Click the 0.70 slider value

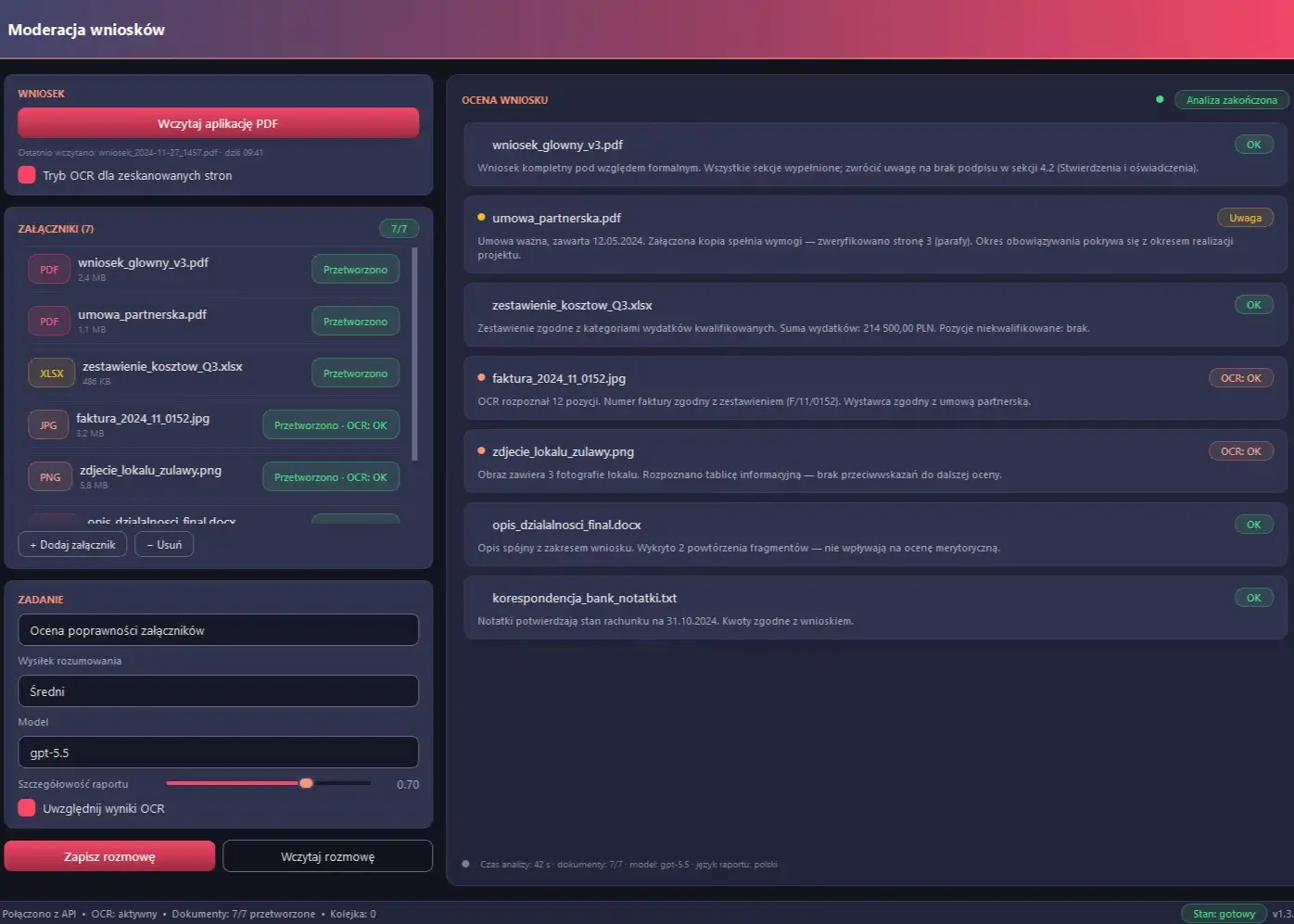[x=408, y=784]
